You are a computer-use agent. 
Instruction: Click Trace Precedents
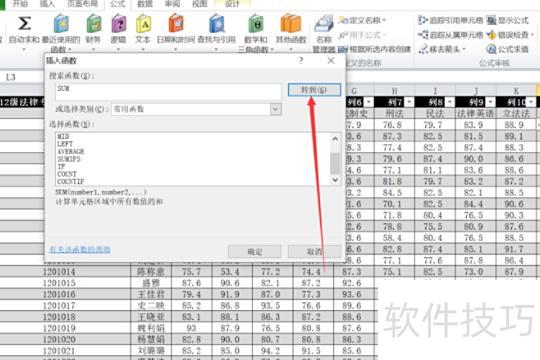(x=450, y=20)
